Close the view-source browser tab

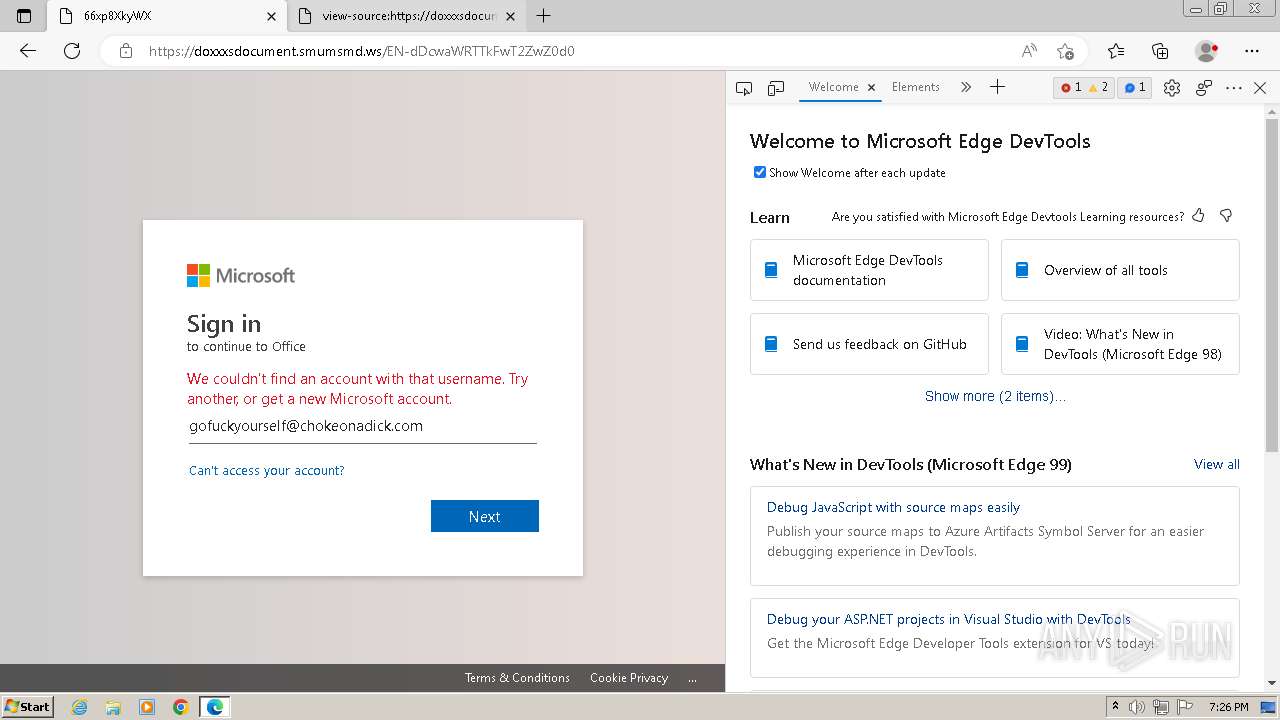pos(510,16)
